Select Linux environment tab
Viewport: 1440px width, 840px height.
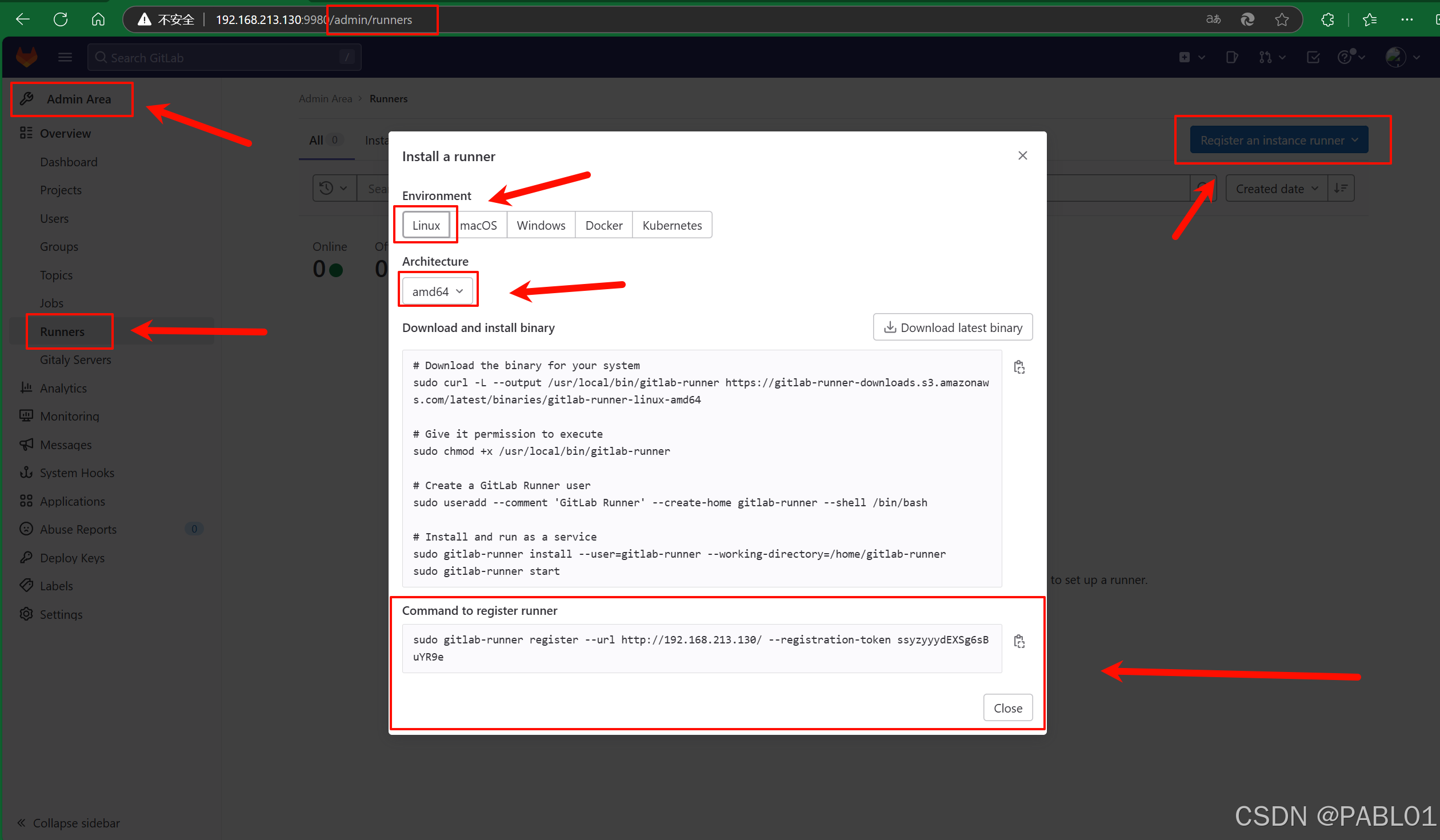click(x=425, y=224)
